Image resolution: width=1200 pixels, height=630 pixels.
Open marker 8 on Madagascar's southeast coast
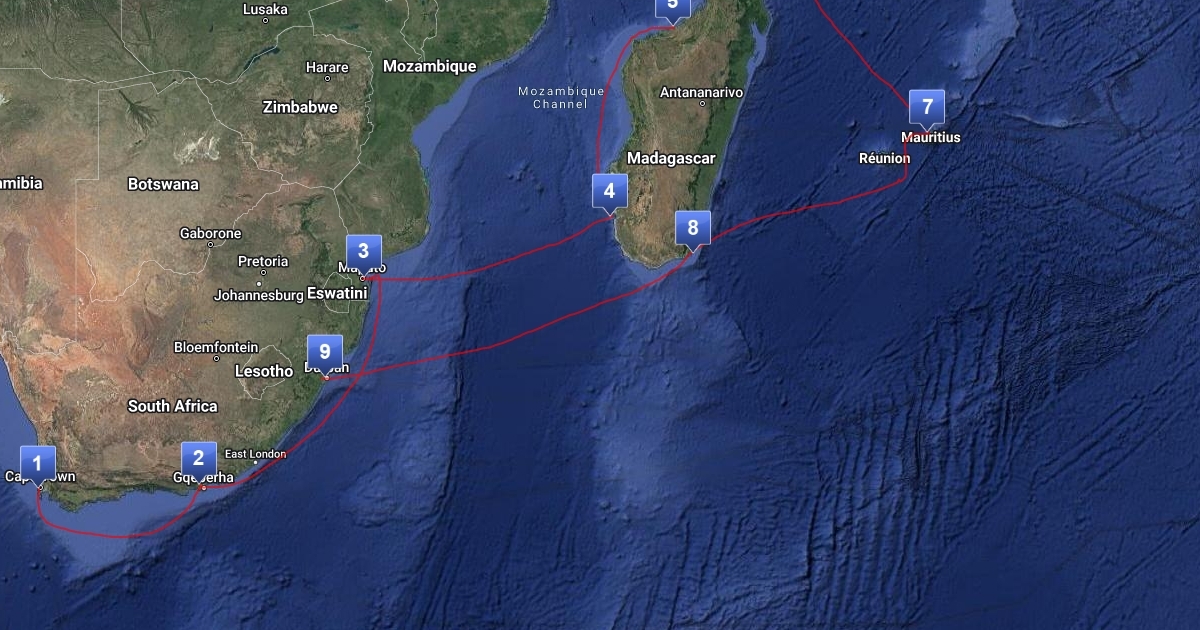693,228
